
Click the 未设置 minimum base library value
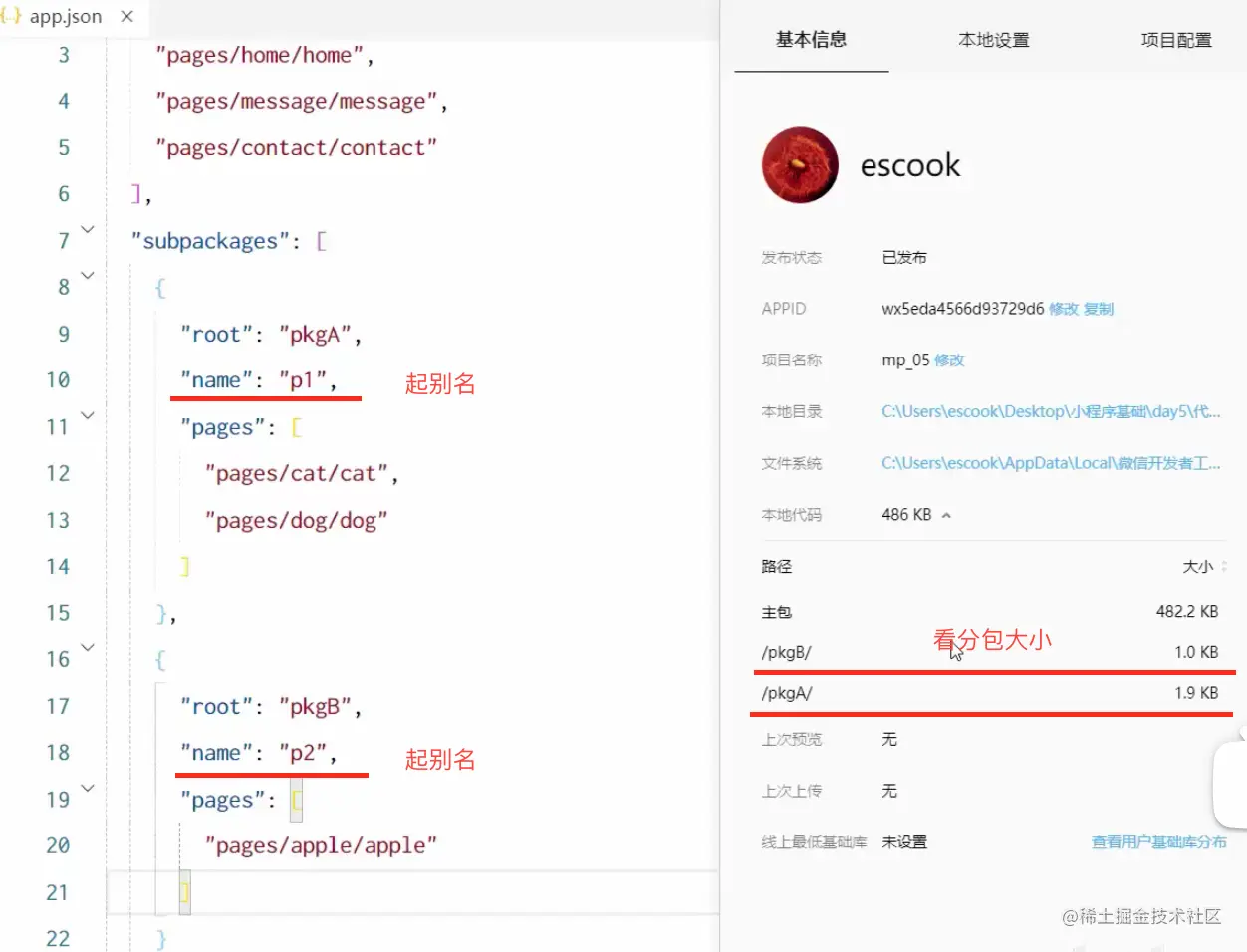904,842
